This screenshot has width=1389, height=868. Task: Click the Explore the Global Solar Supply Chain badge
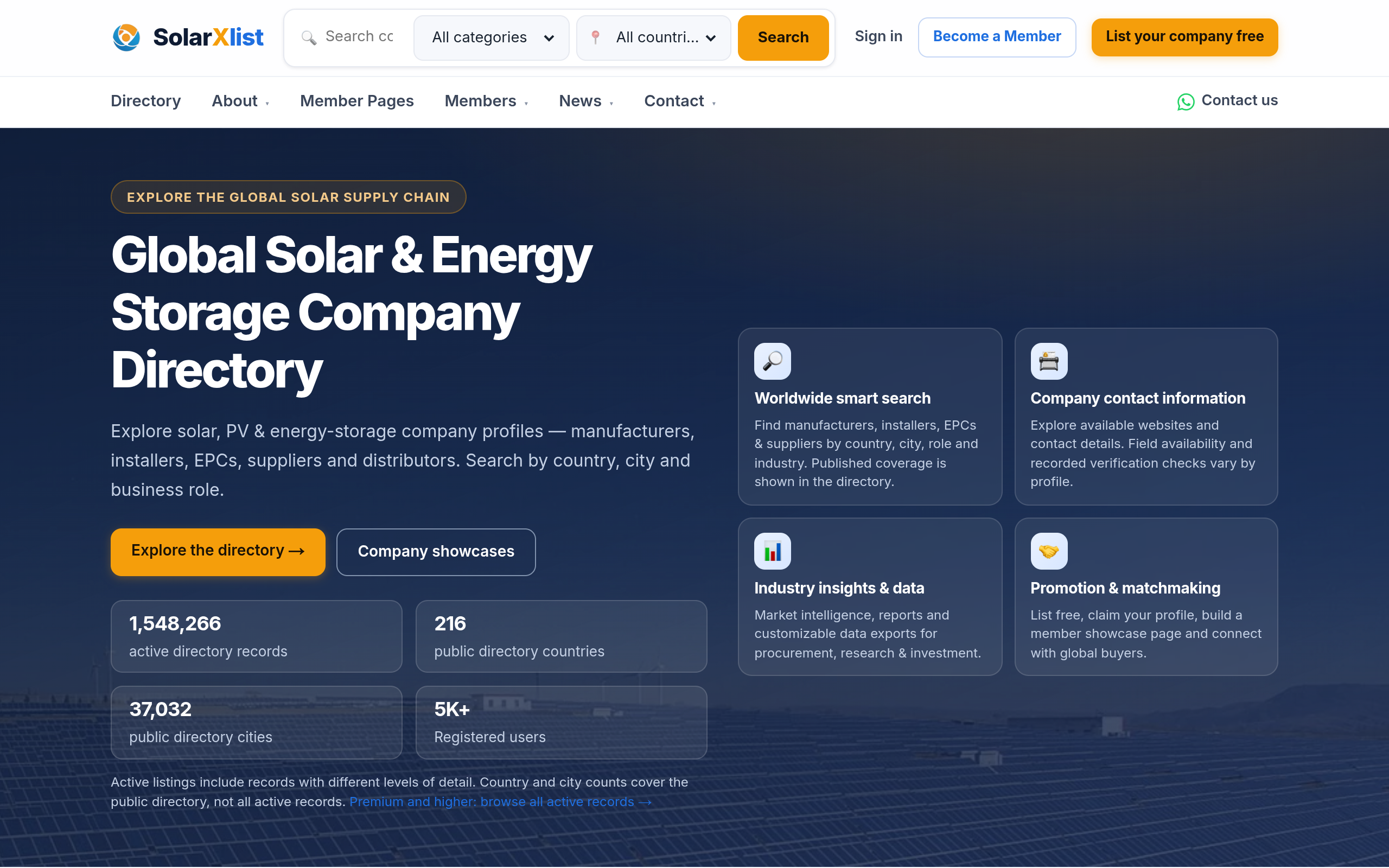click(x=288, y=197)
